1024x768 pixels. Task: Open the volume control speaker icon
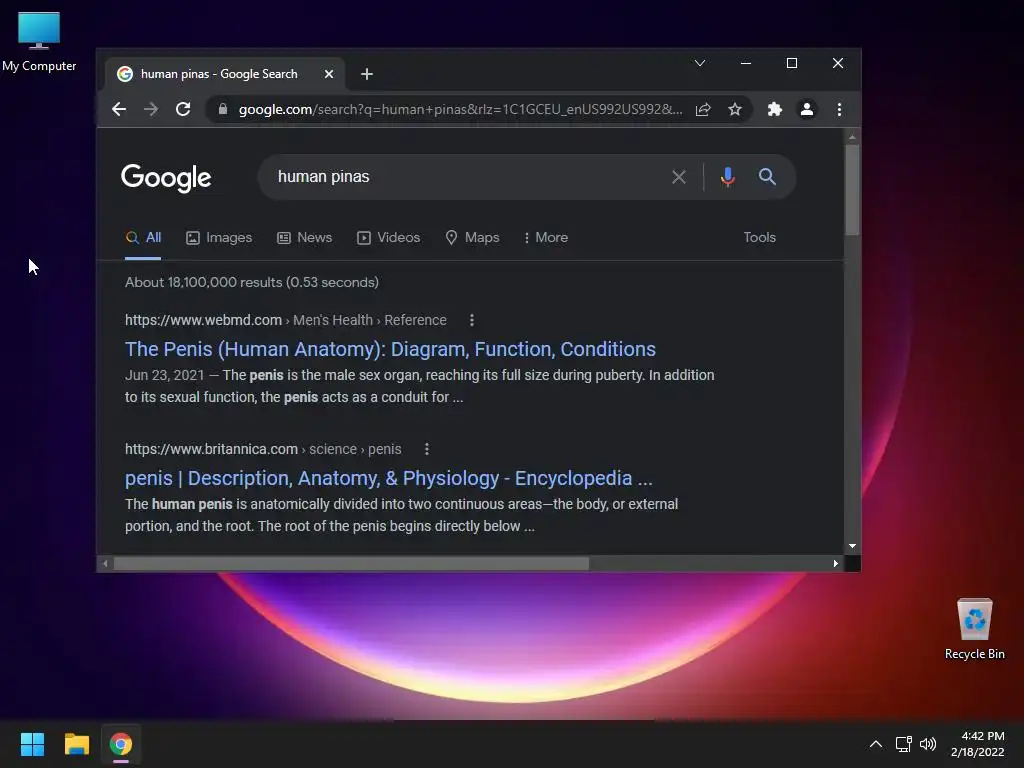(x=928, y=744)
